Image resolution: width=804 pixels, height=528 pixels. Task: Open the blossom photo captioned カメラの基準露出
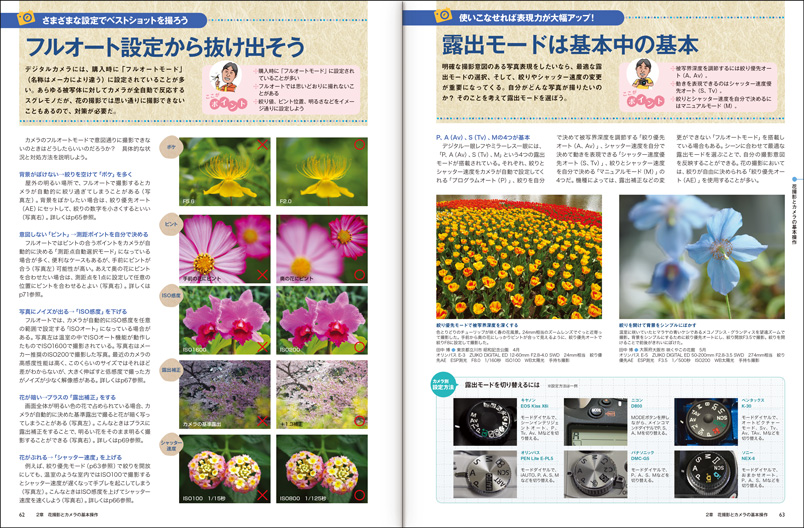pos(225,394)
